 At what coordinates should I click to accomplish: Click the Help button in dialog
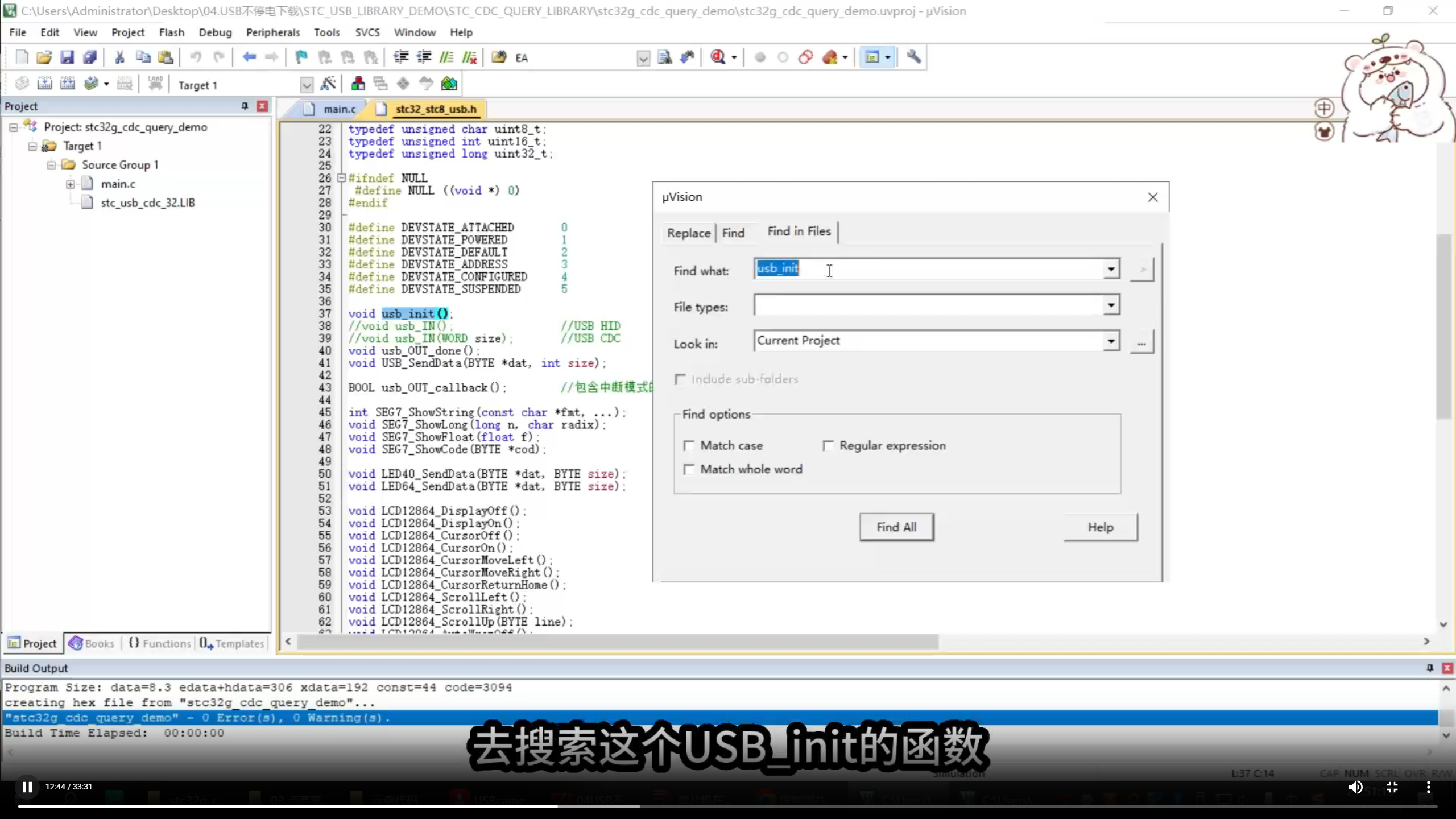point(1100,527)
